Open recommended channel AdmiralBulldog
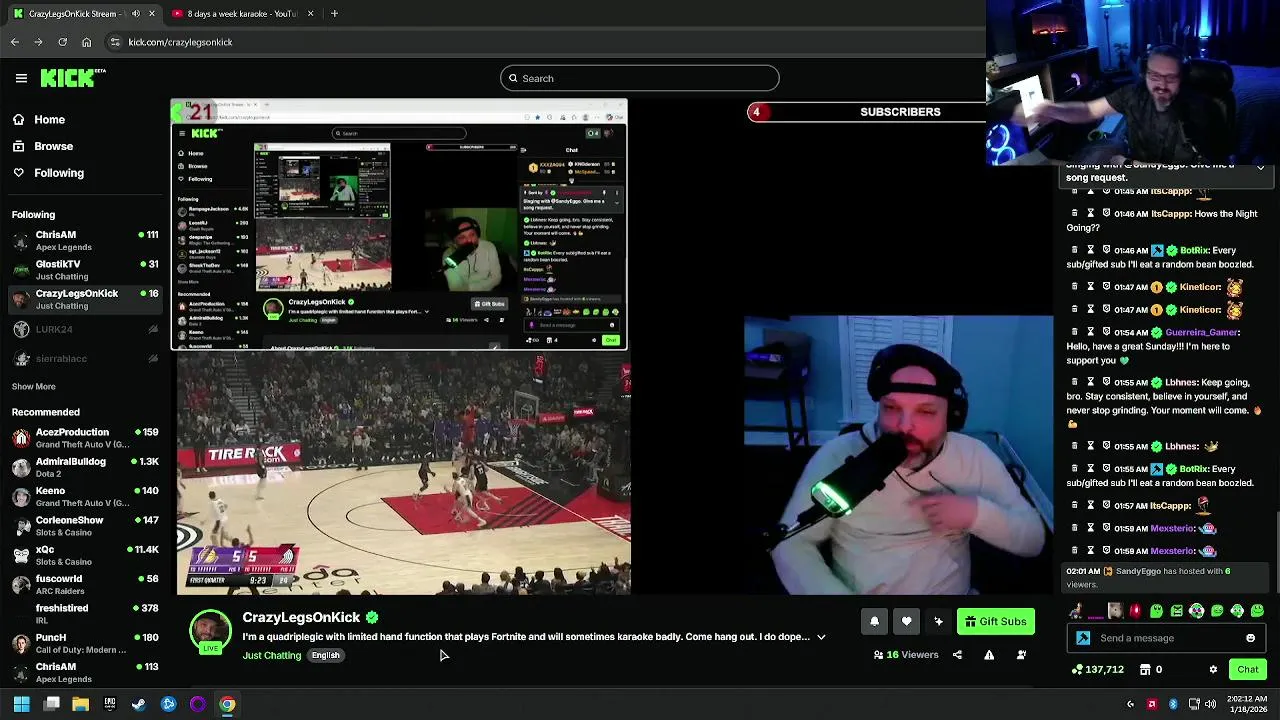Screen dimensions: 1280x720 (85, 468)
